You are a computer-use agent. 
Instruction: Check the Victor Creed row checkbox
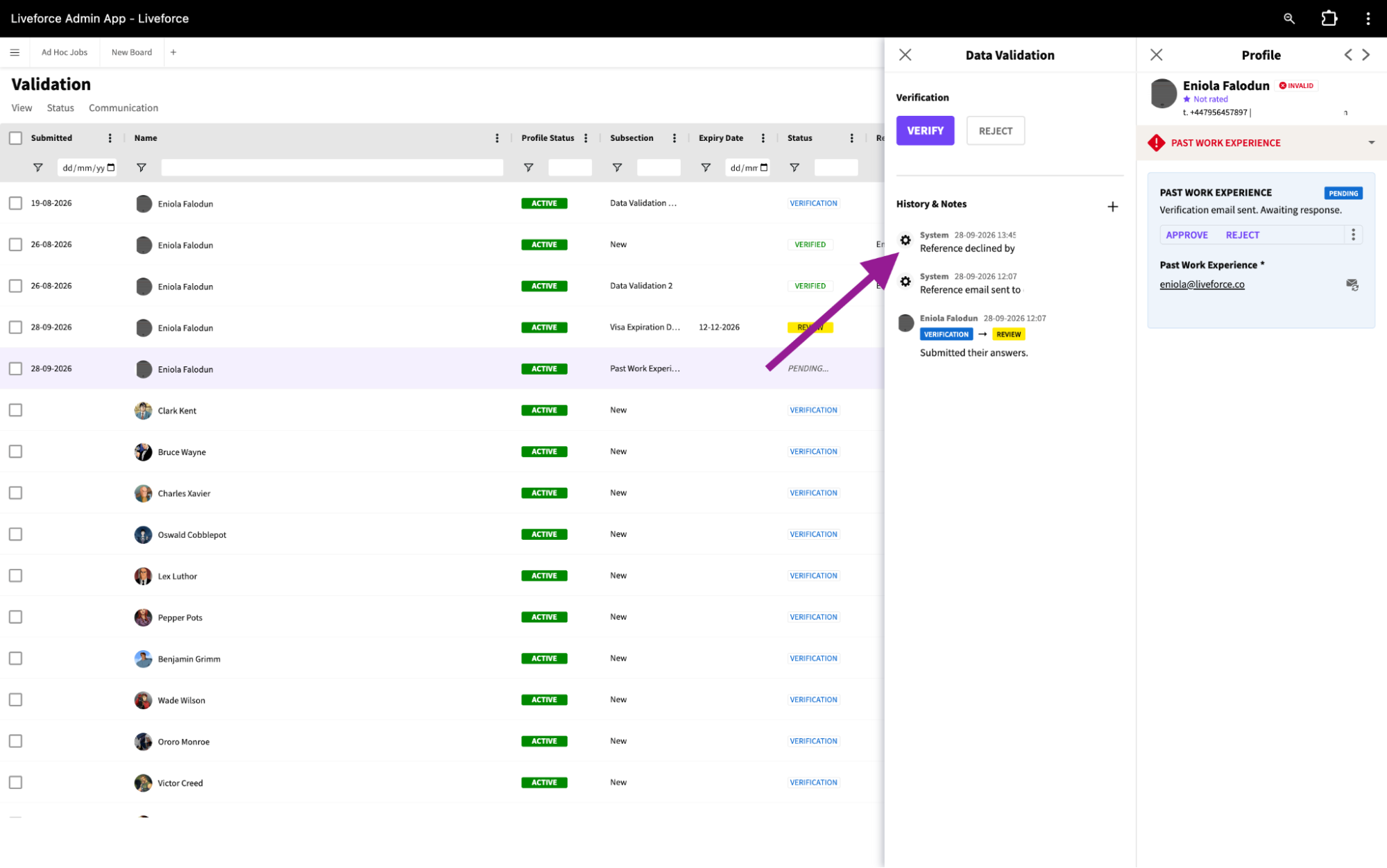[x=15, y=782]
